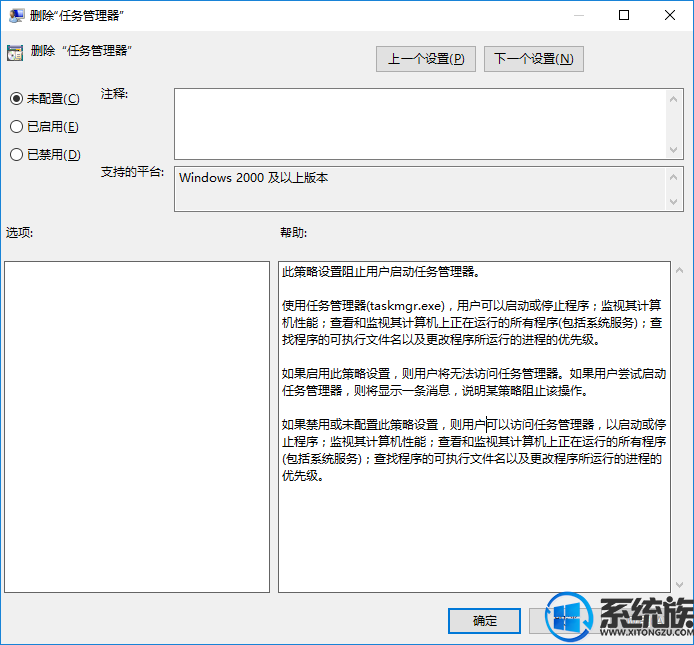Click the supported platform box scroll down arrow
The height and width of the screenshot is (645, 694).
(x=674, y=202)
